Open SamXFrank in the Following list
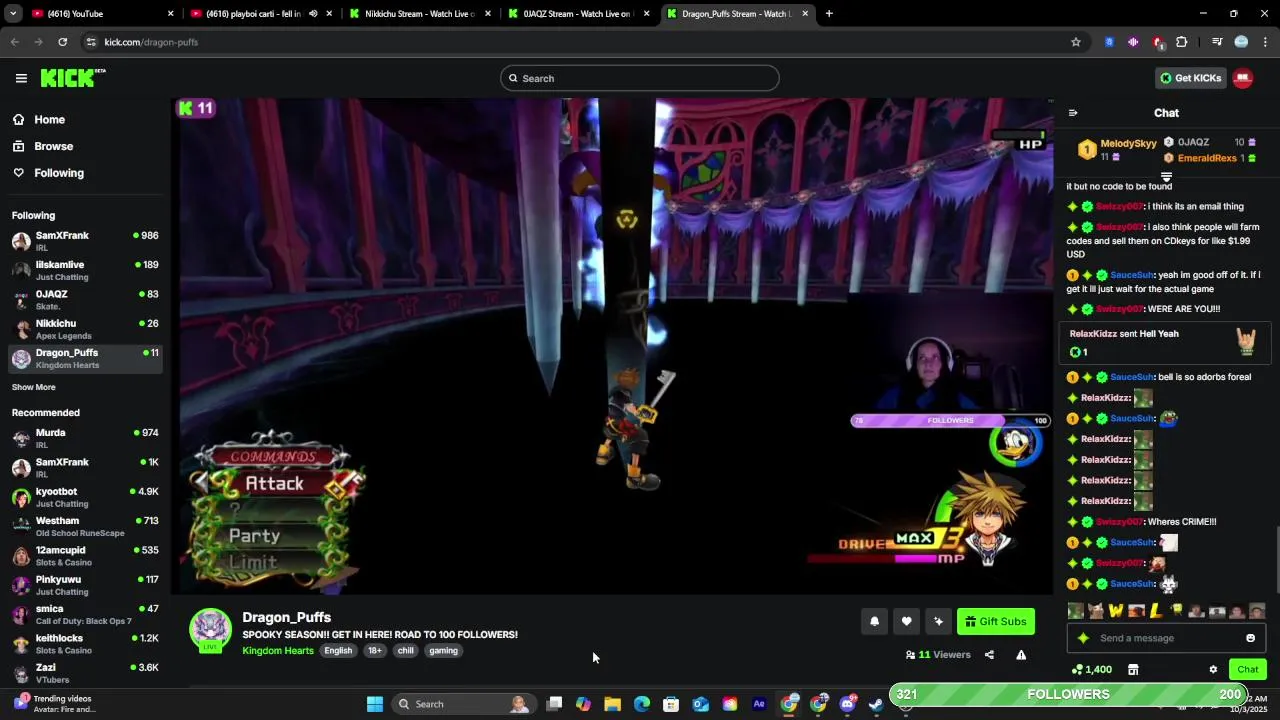The height and width of the screenshot is (720, 1280). tap(85, 241)
